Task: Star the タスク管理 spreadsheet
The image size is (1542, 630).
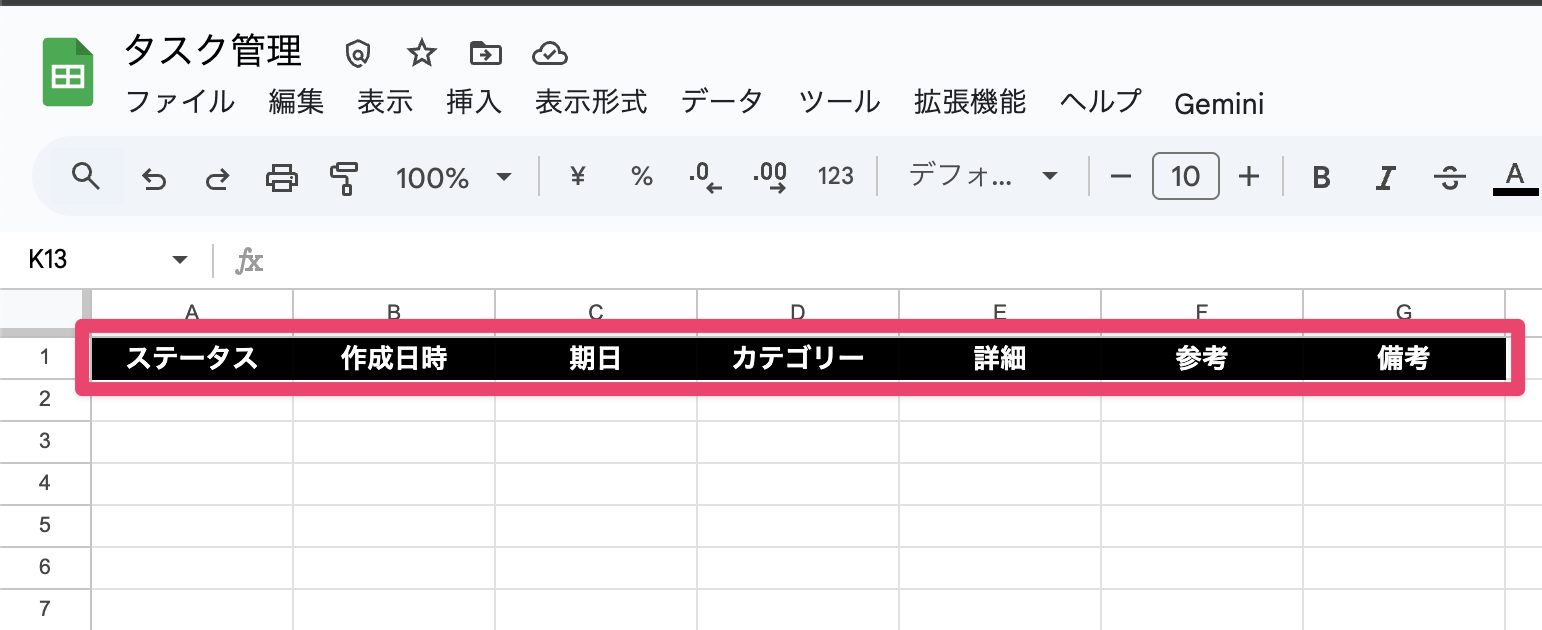Action: [421, 53]
